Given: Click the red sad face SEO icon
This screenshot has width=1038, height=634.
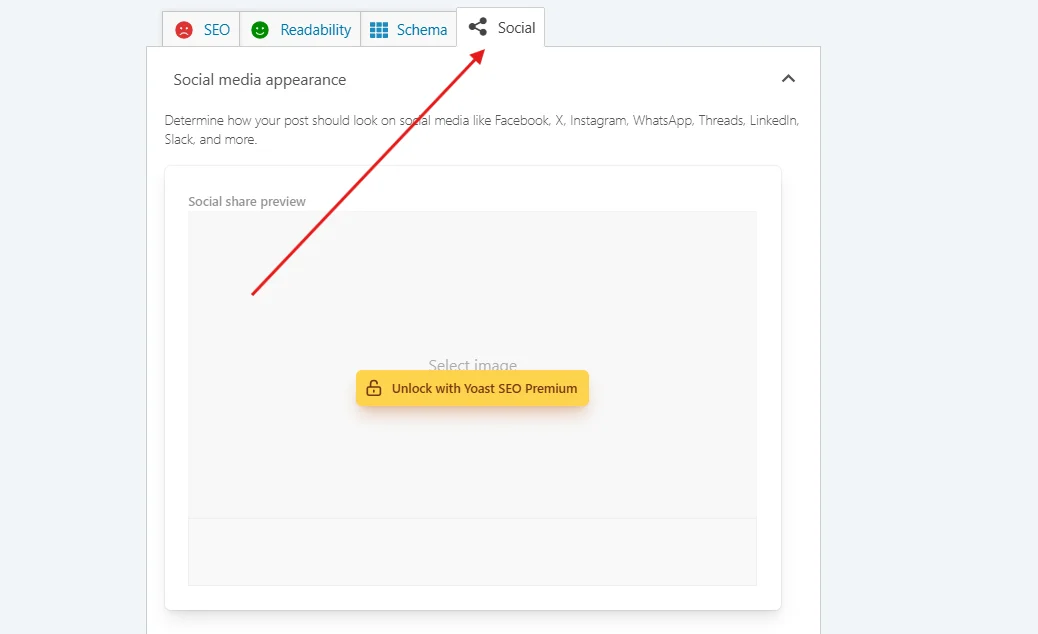Looking at the screenshot, I should coord(184,30).
